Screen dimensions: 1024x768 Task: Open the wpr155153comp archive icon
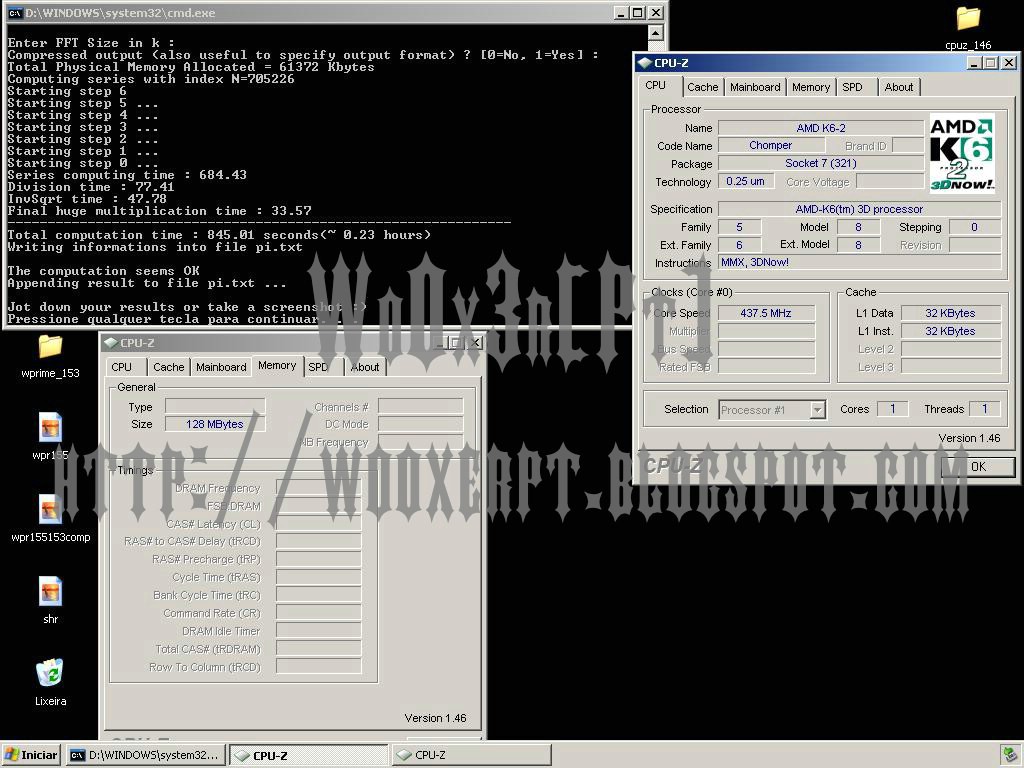click(x=50, y=509)
